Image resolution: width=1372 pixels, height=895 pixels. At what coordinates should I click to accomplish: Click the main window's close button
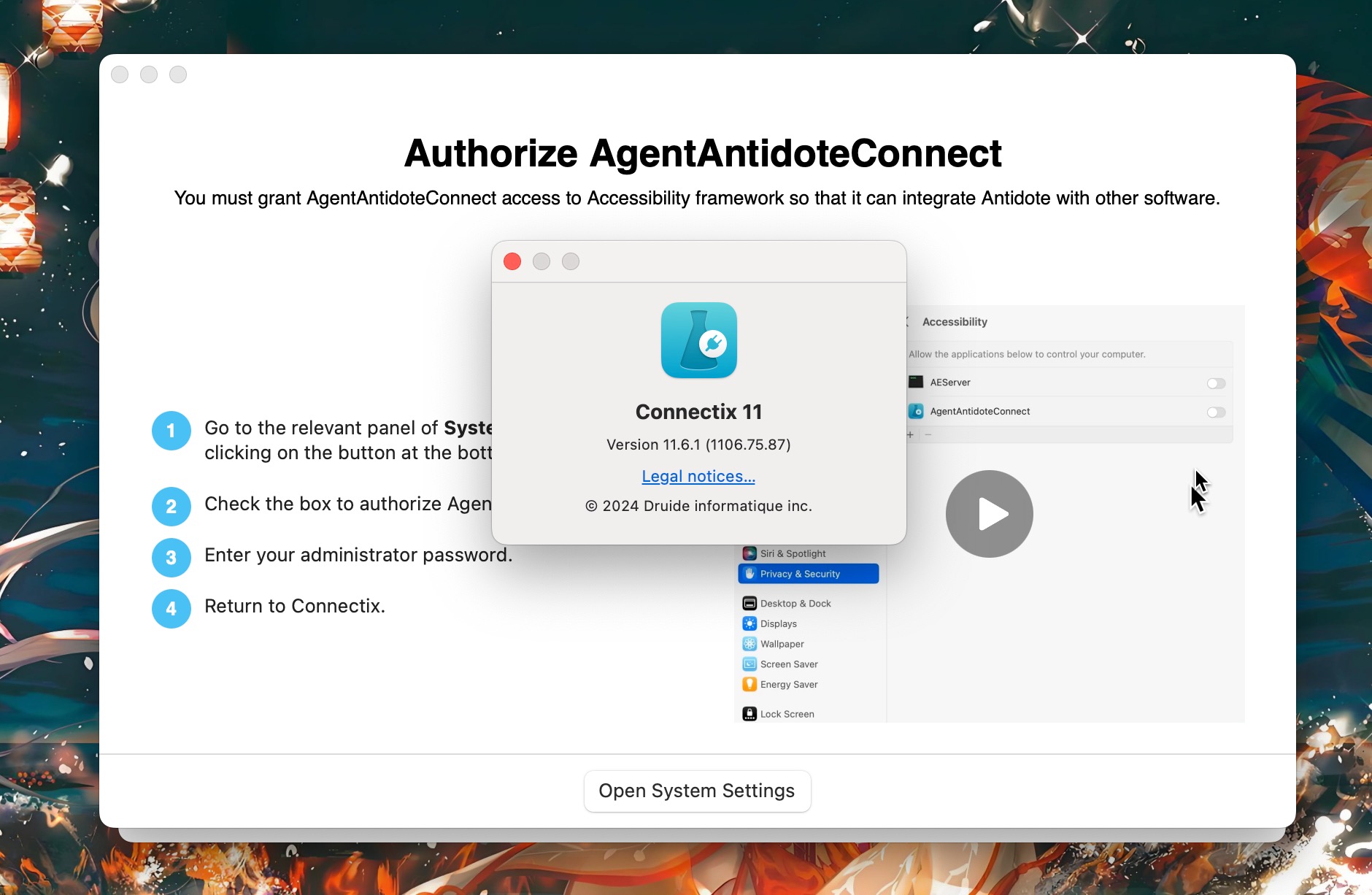point(120,74)
